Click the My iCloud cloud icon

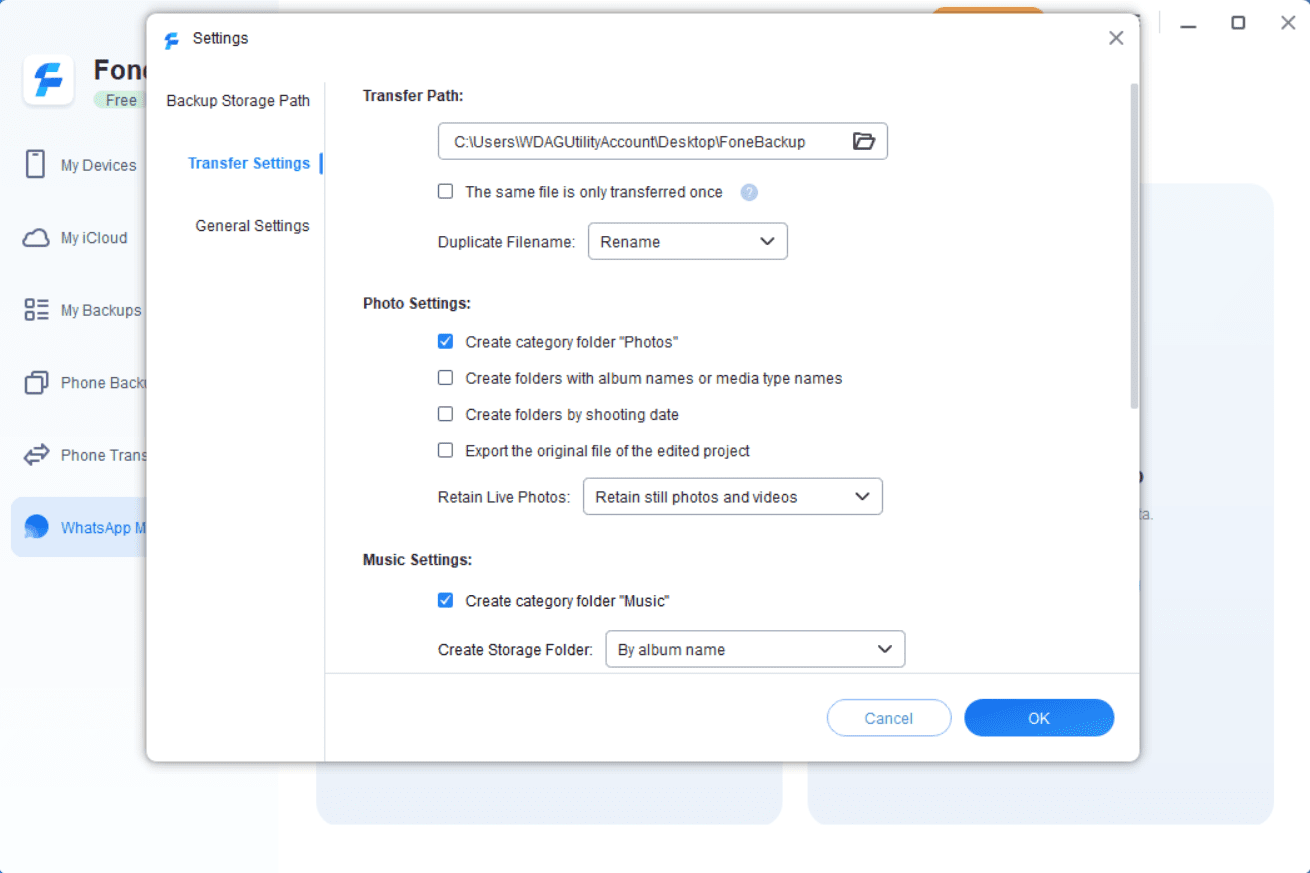tap(36, 238)
